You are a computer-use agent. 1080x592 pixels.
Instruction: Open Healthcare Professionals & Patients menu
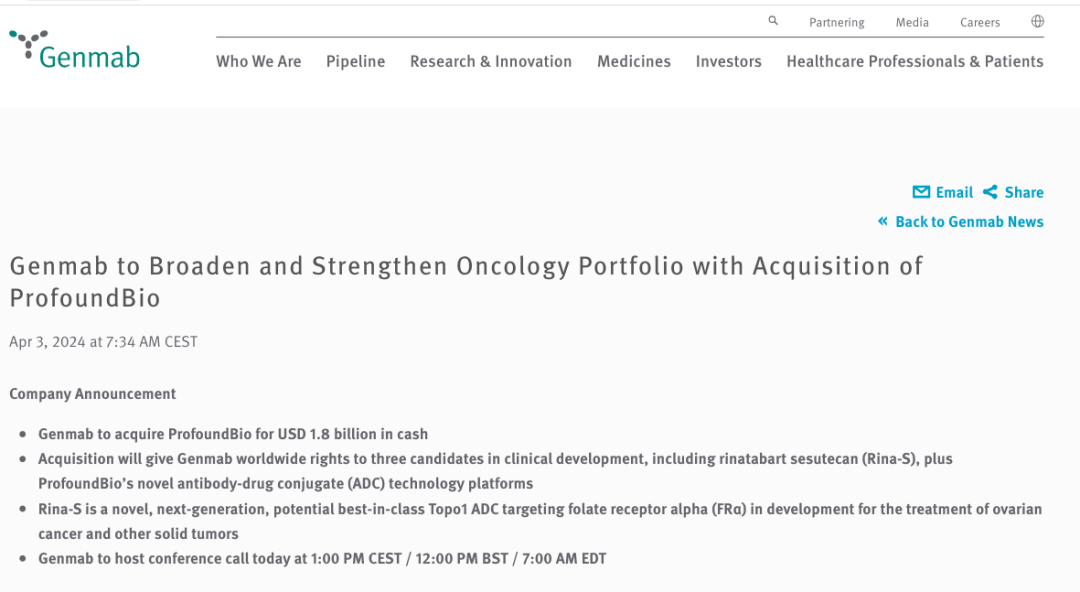pos(915,61)
